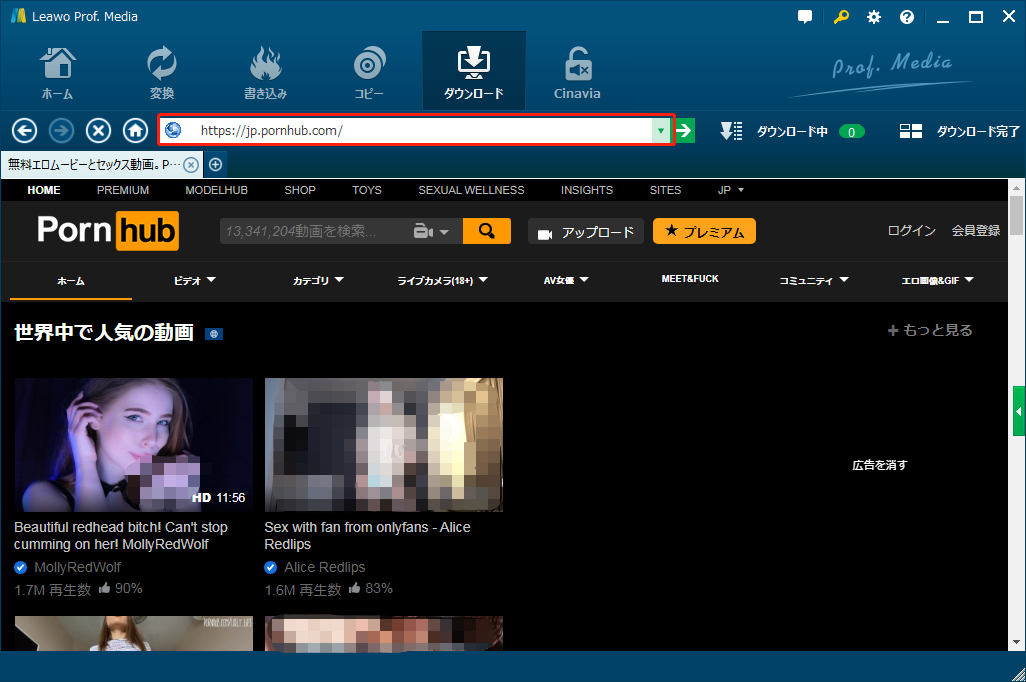Image resolution: width=1026 pixels, height=682 pixels.
Task: Click the browser home page button
Action: pos(135,131)
